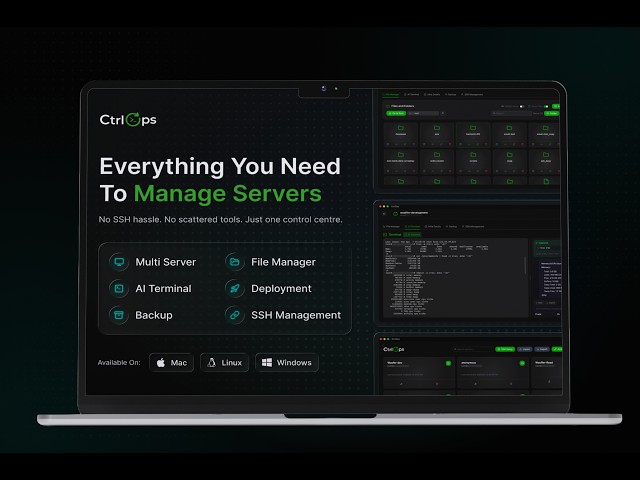Click the Apple logo on Mac button
Screen dimensions: 640x480
(161, 362)
